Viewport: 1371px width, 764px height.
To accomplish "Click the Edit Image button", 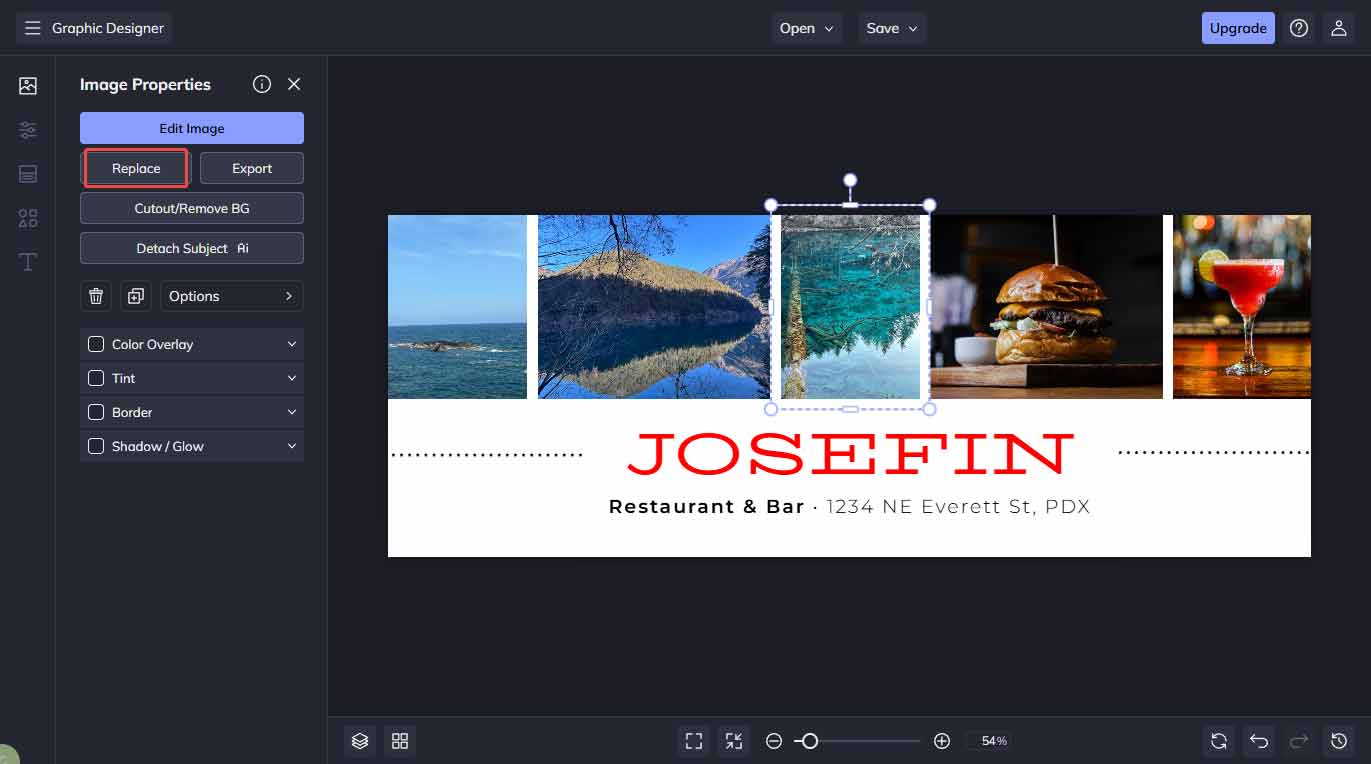I will point(192,128).
